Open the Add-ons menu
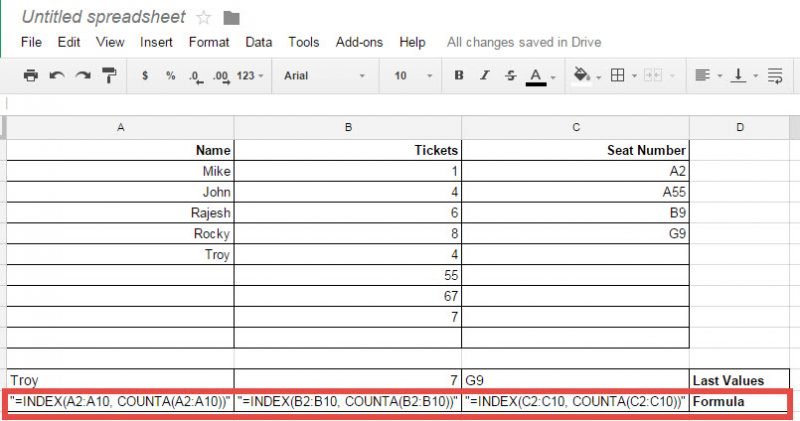 pyautogui.click(x=359, y=42)
